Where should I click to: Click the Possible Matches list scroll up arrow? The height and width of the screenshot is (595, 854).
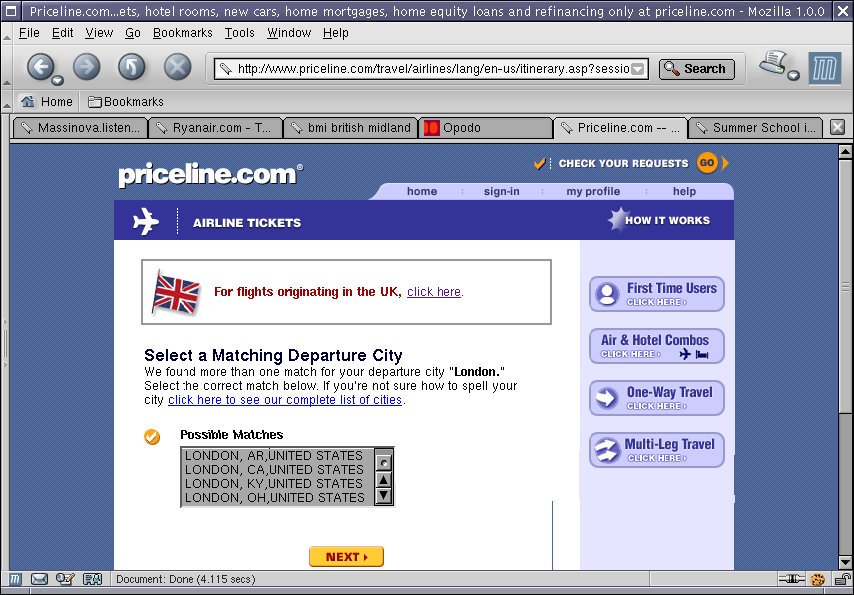point(383,480)
